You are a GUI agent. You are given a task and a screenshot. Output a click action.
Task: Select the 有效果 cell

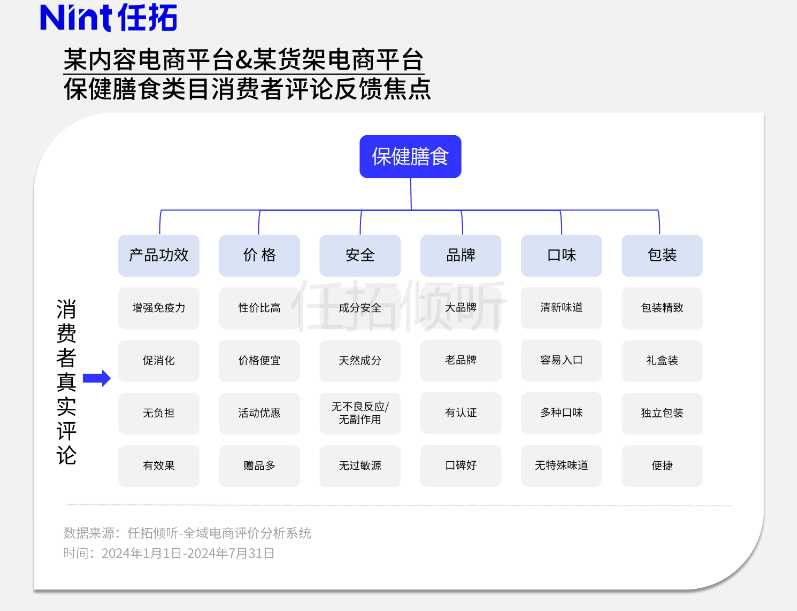coord(159,466)
